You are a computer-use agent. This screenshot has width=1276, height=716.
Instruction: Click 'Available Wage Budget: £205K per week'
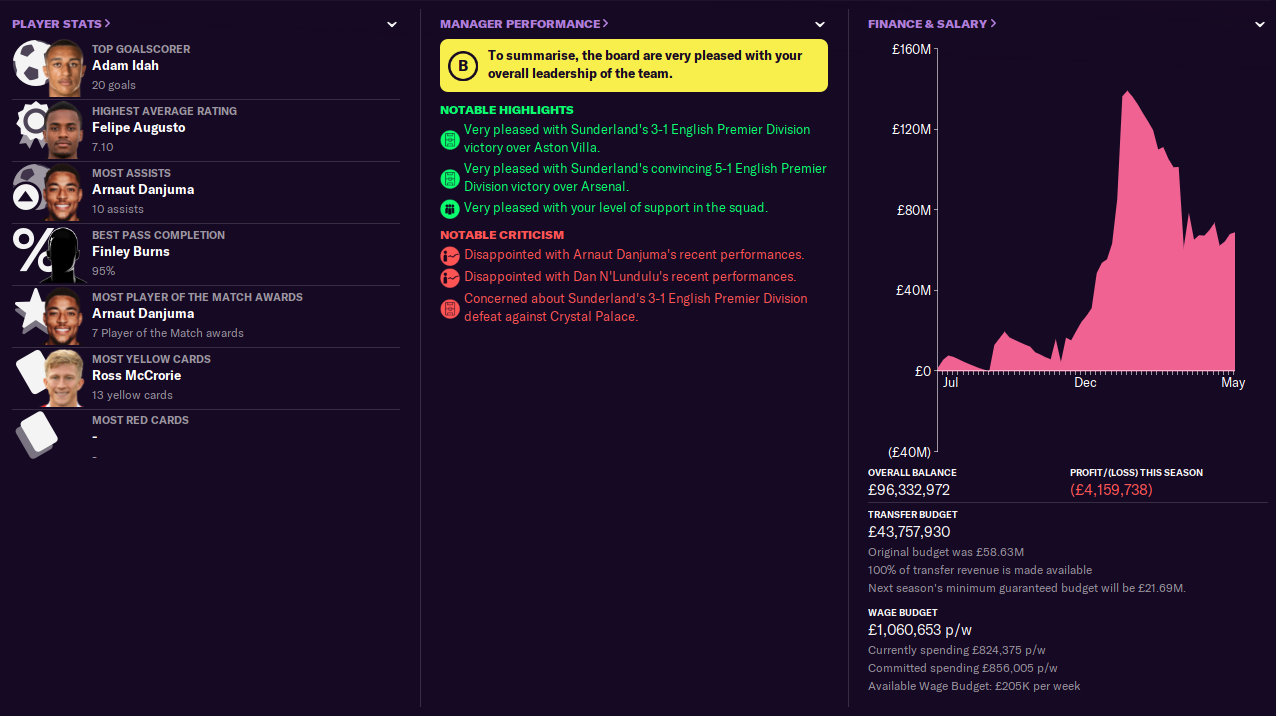[x=974, y=686]
